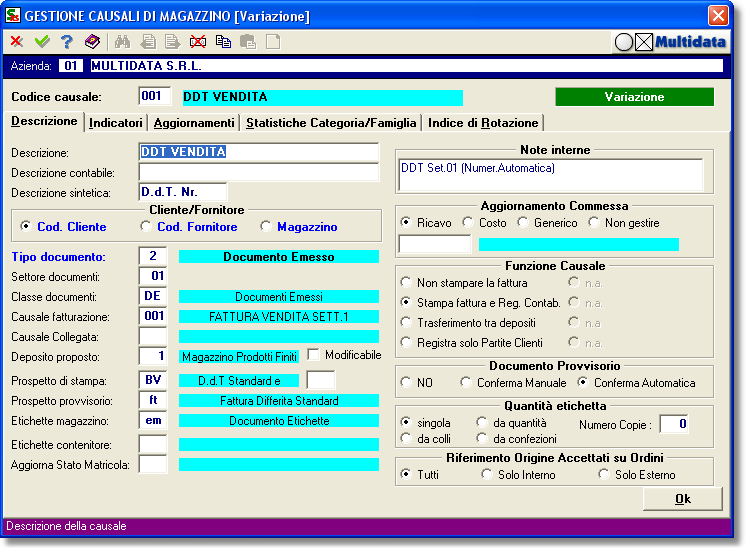Select the Magazzino radio button
Screen dimensions: 746x550
point(265,226)
